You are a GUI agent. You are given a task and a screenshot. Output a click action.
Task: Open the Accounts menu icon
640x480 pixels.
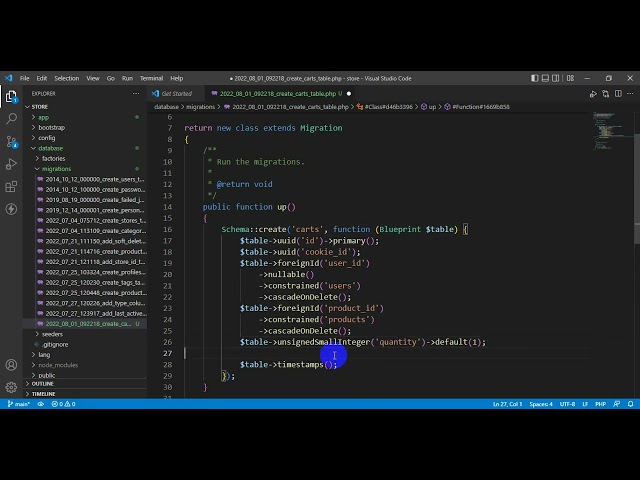[x=11, y=364]
